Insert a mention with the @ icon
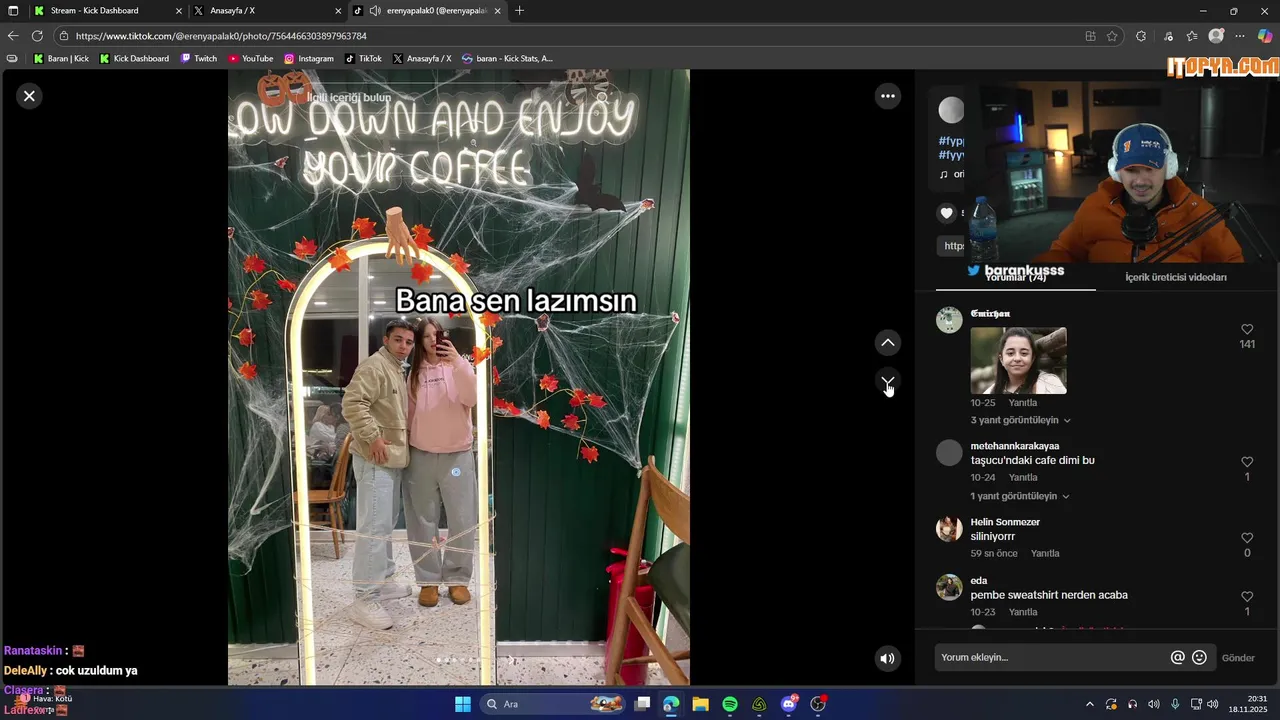Screen dimensions: 1280x720 [x=1177, y=657]
